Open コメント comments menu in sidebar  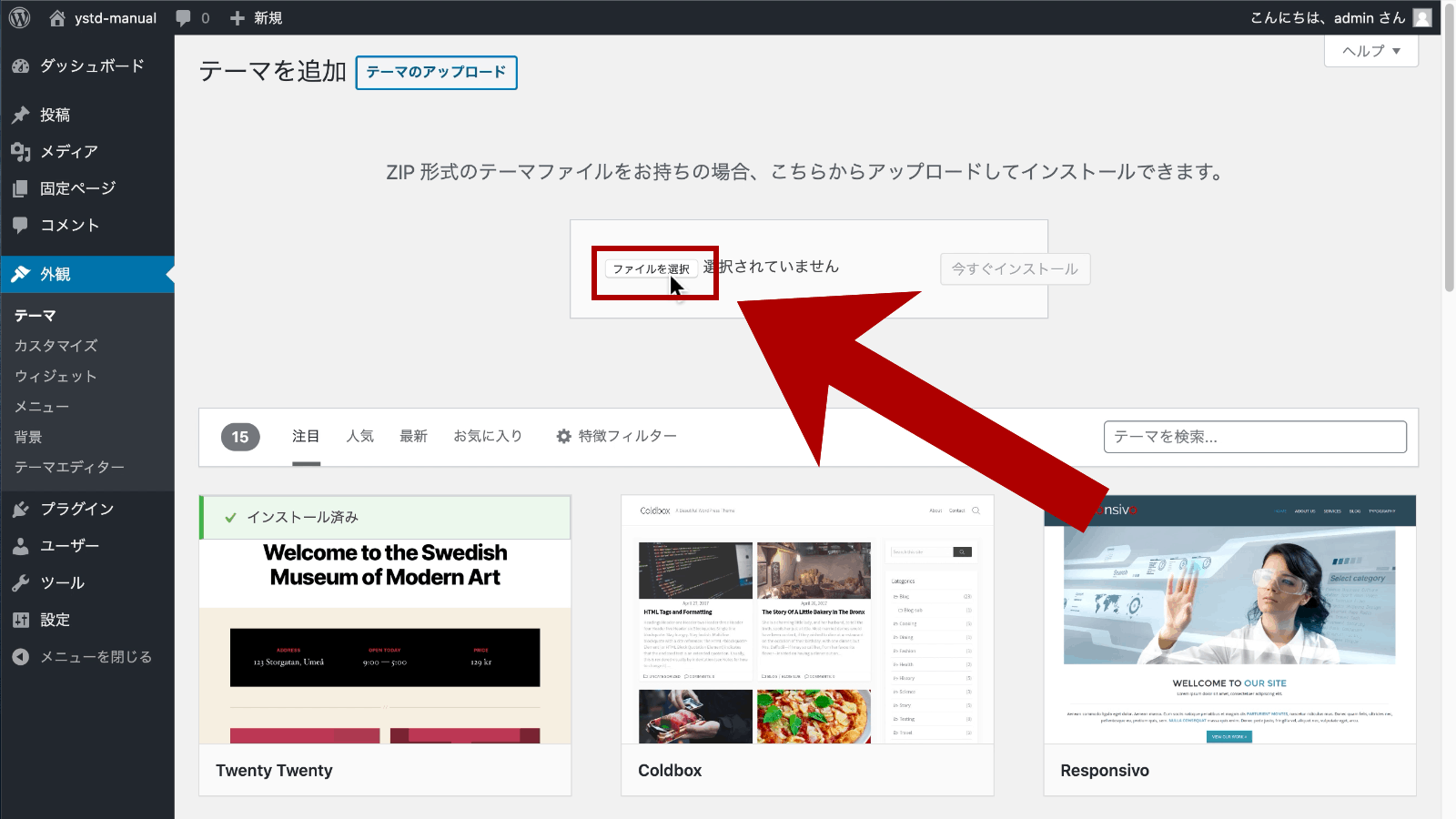87,225
